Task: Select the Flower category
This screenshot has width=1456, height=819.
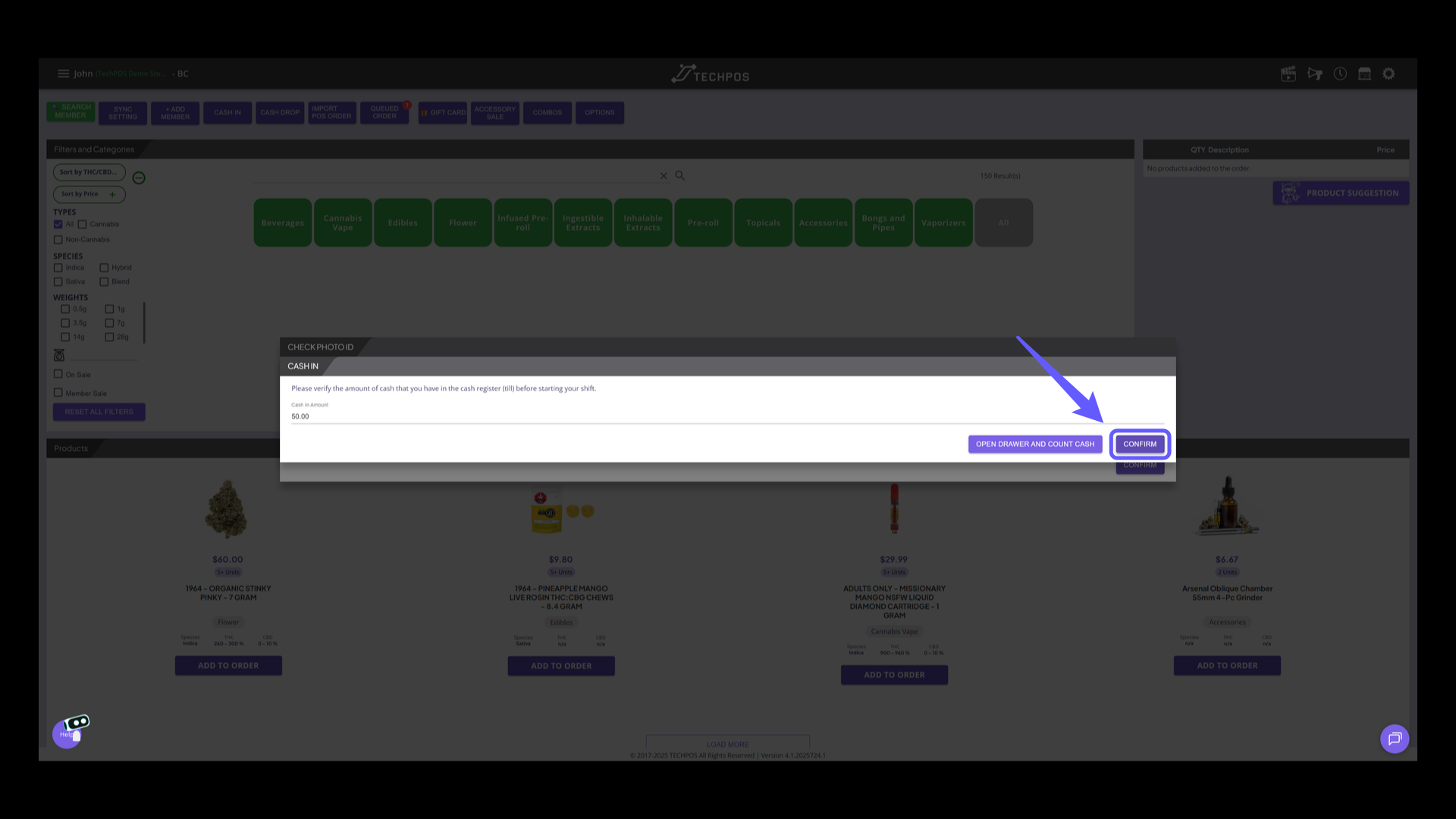Action: [x=463, y=223]
